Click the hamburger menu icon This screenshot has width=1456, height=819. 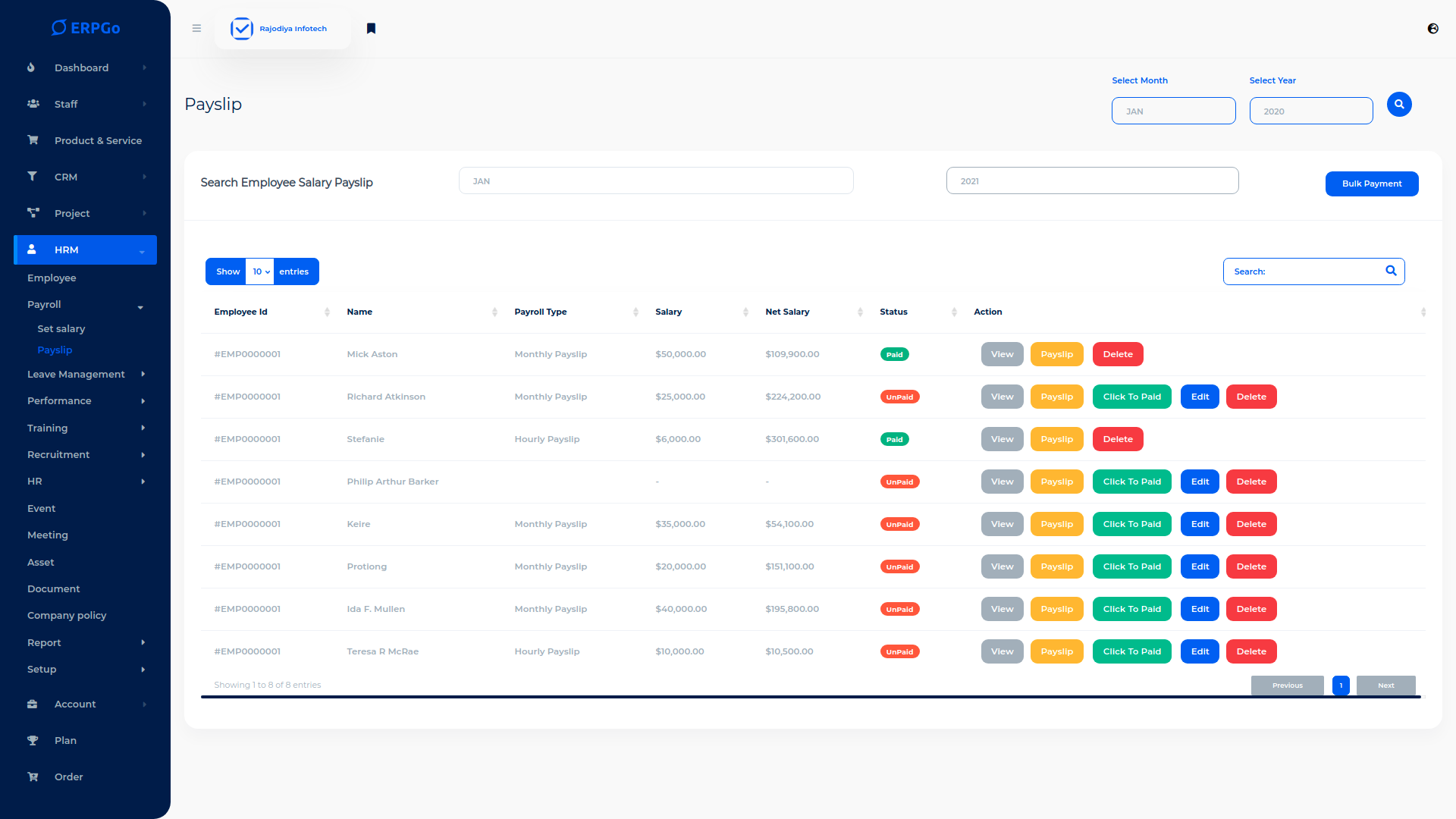pos(196,29)
